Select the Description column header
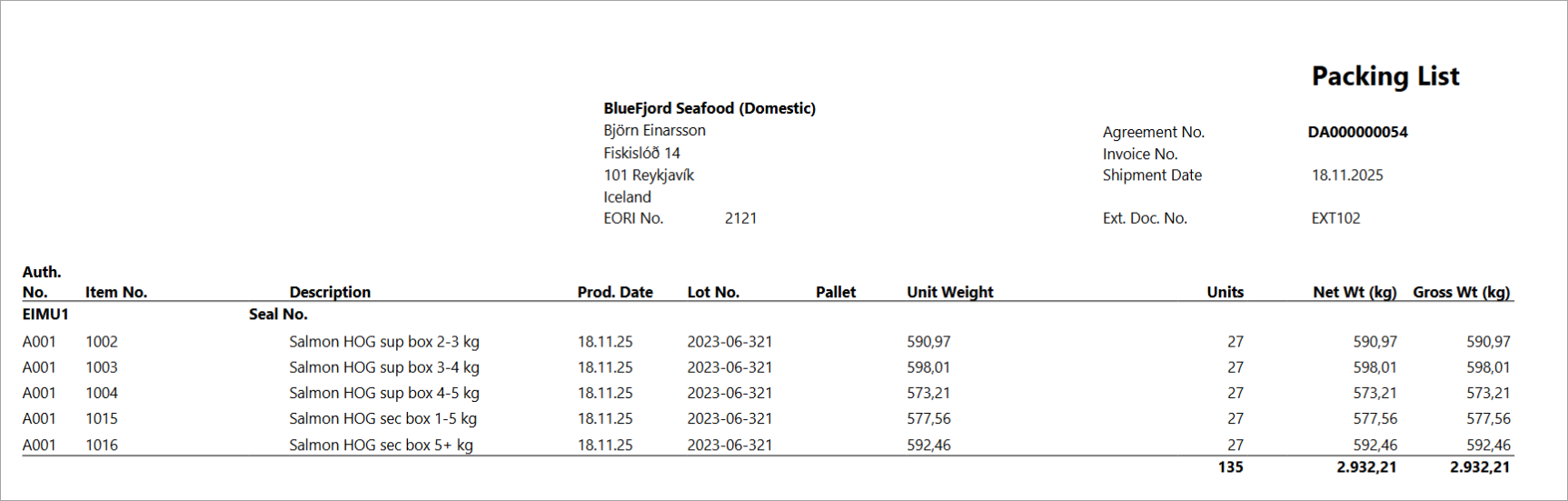Image resolution: width=1568 pixels, height=501 pixels. [330, 292]
